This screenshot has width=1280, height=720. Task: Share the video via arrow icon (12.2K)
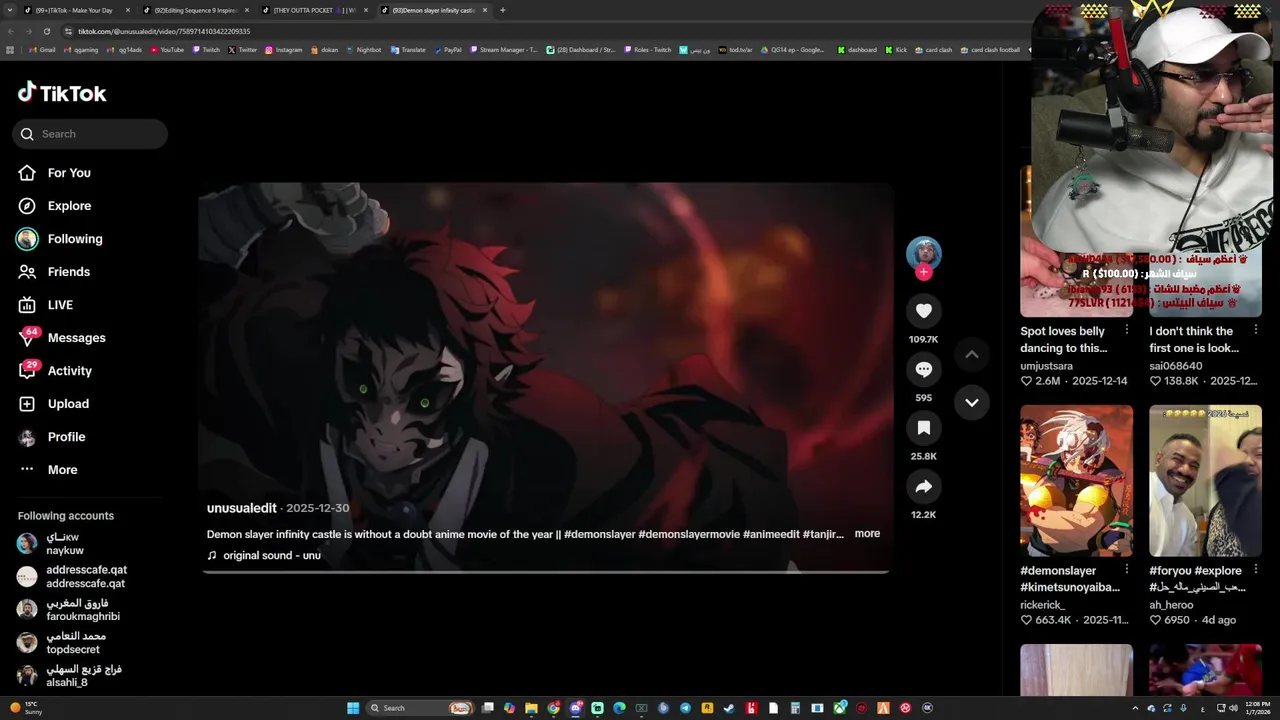923,486
